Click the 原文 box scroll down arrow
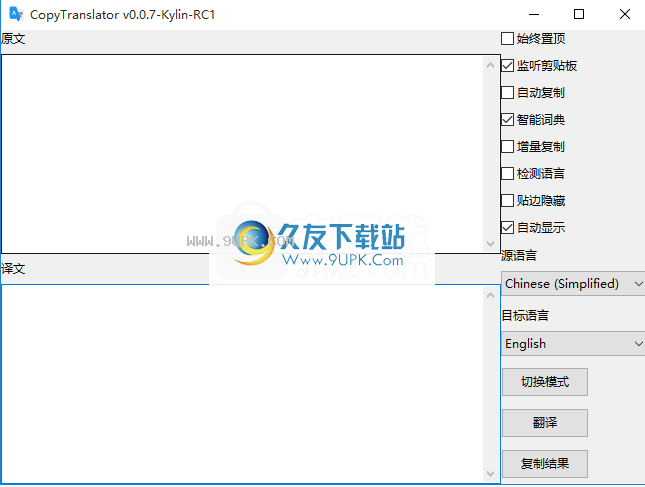This screenshot has width=645, height=487. 490,244
